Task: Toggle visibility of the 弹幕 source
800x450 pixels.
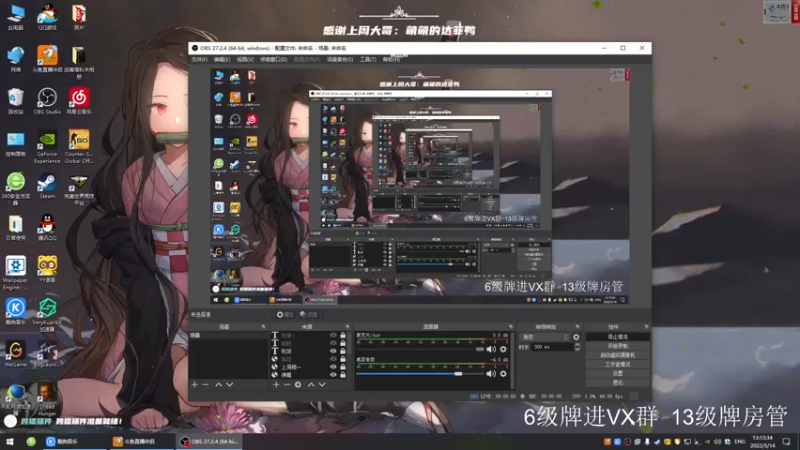Action: coord(333,374)
